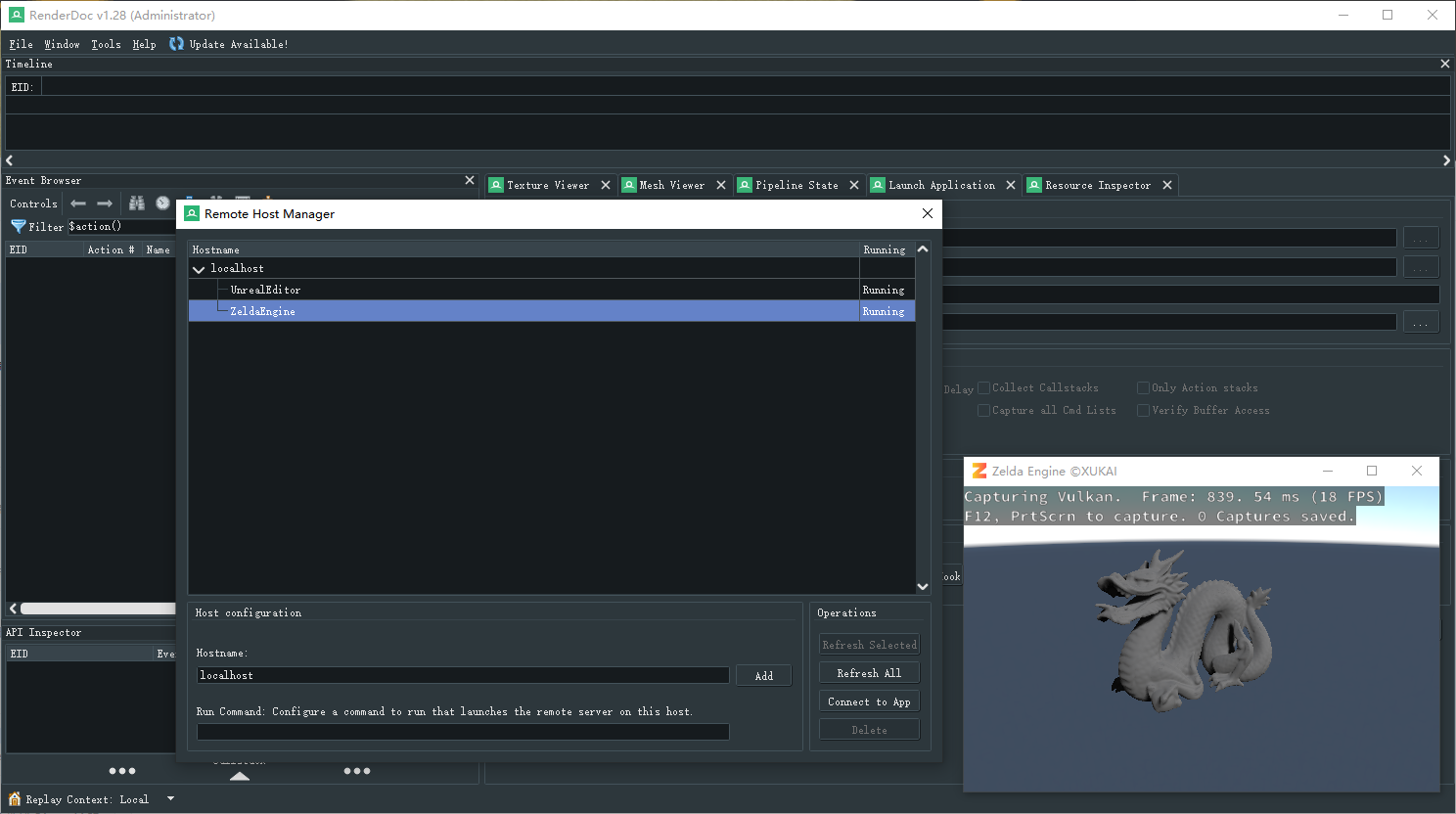Open the Tools menu

106,44
